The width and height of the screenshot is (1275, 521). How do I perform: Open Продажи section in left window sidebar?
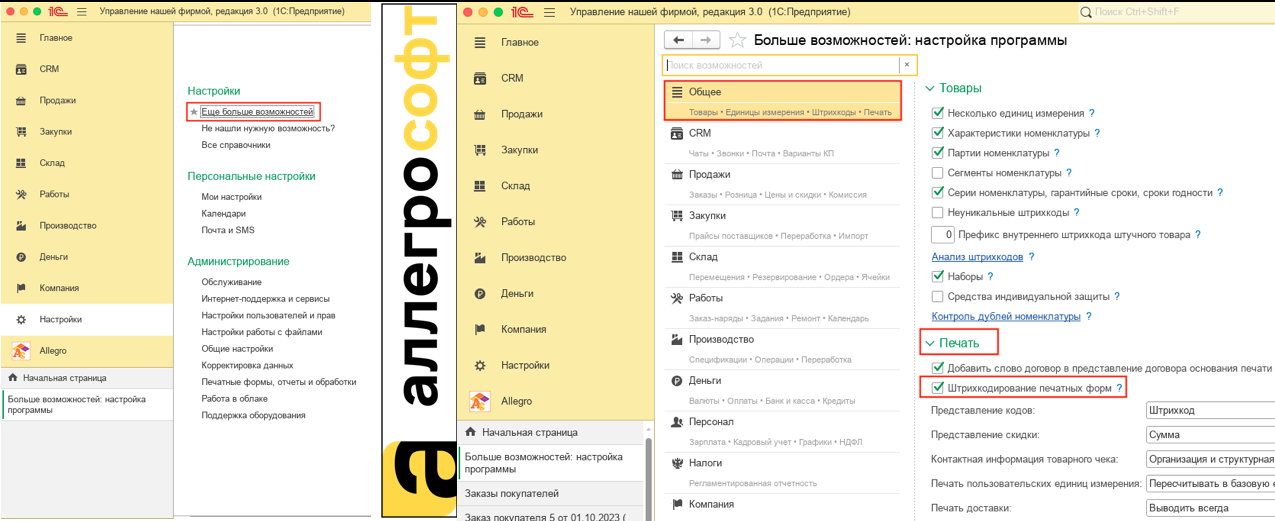tap(58, 100)
